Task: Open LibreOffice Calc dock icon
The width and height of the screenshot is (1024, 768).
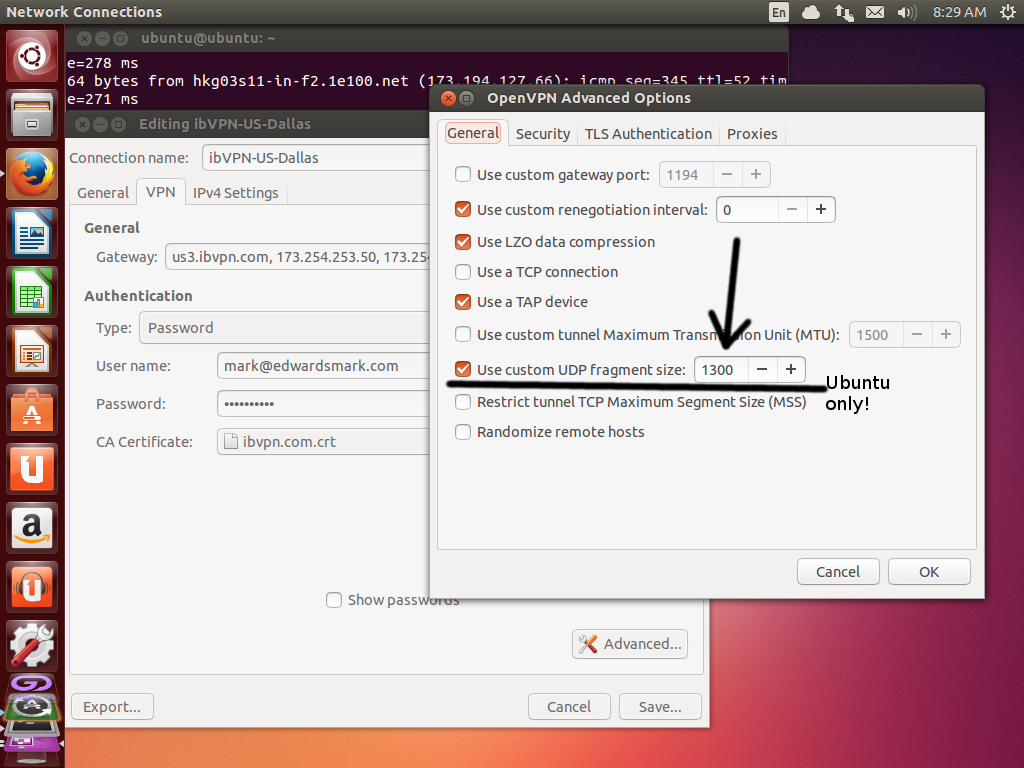Action: tap(32, 292)
